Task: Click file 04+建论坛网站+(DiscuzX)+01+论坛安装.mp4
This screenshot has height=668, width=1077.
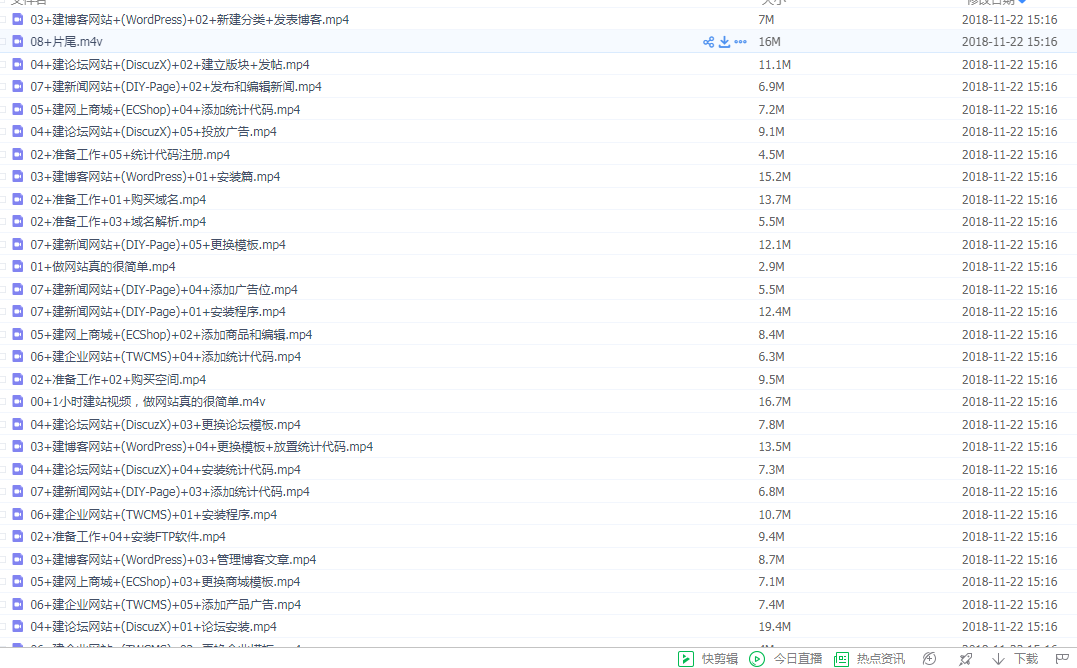Action: [x=153, y=627]
